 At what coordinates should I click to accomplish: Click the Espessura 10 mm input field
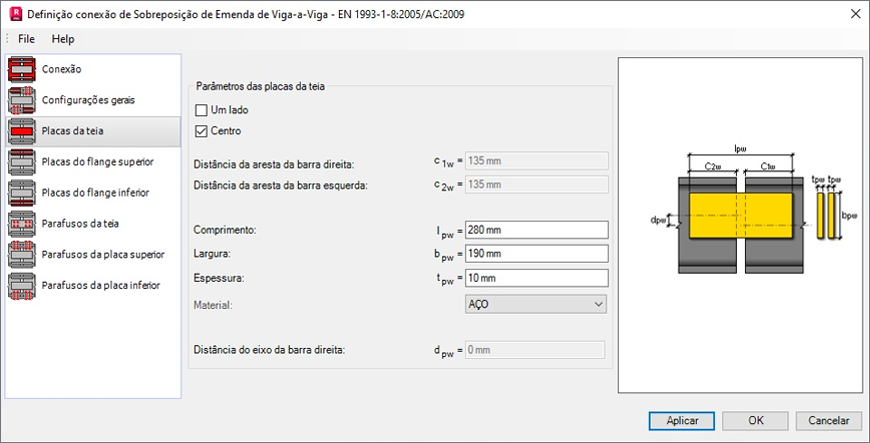(x=537, y=278)
